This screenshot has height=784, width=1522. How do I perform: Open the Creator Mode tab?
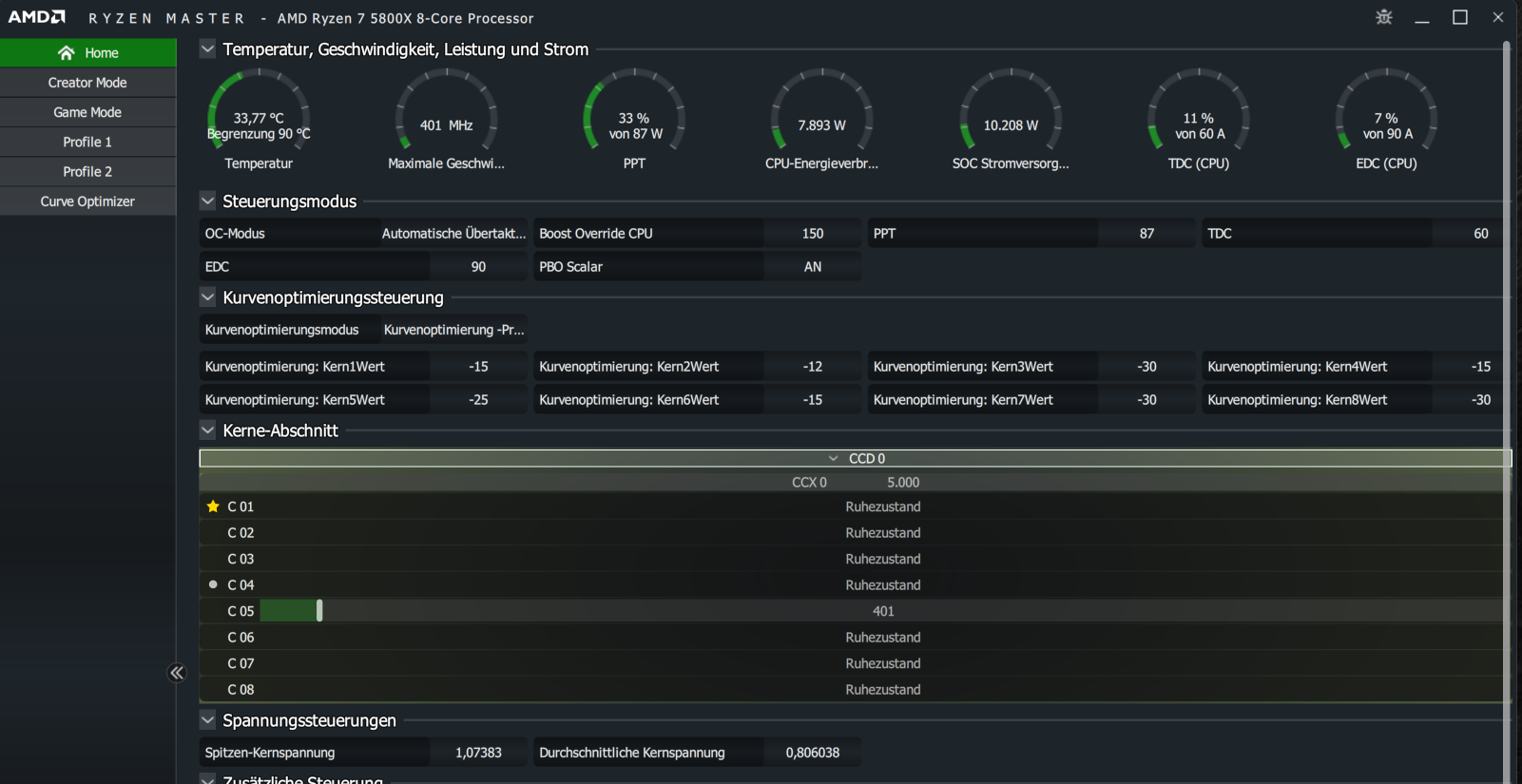click(x=87, y=83)
